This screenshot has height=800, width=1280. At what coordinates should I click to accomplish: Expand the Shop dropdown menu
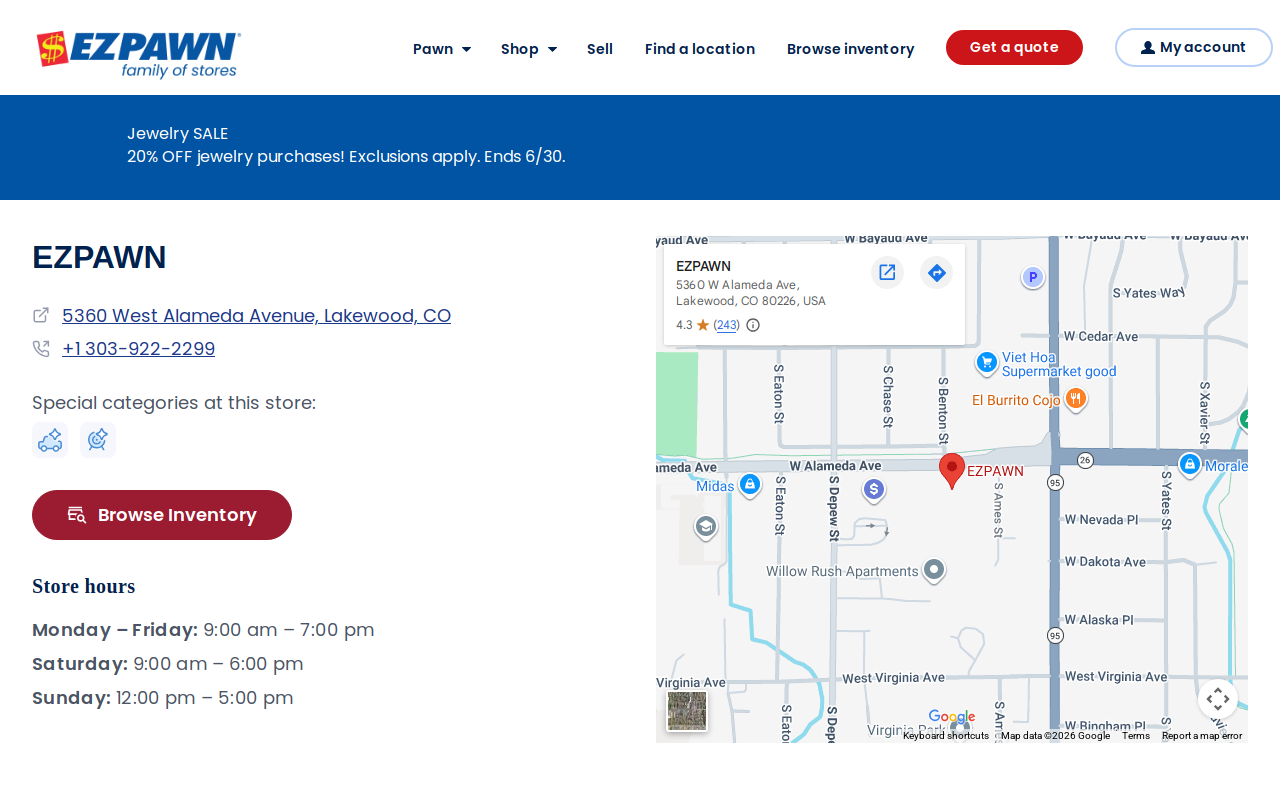(529, 49)
